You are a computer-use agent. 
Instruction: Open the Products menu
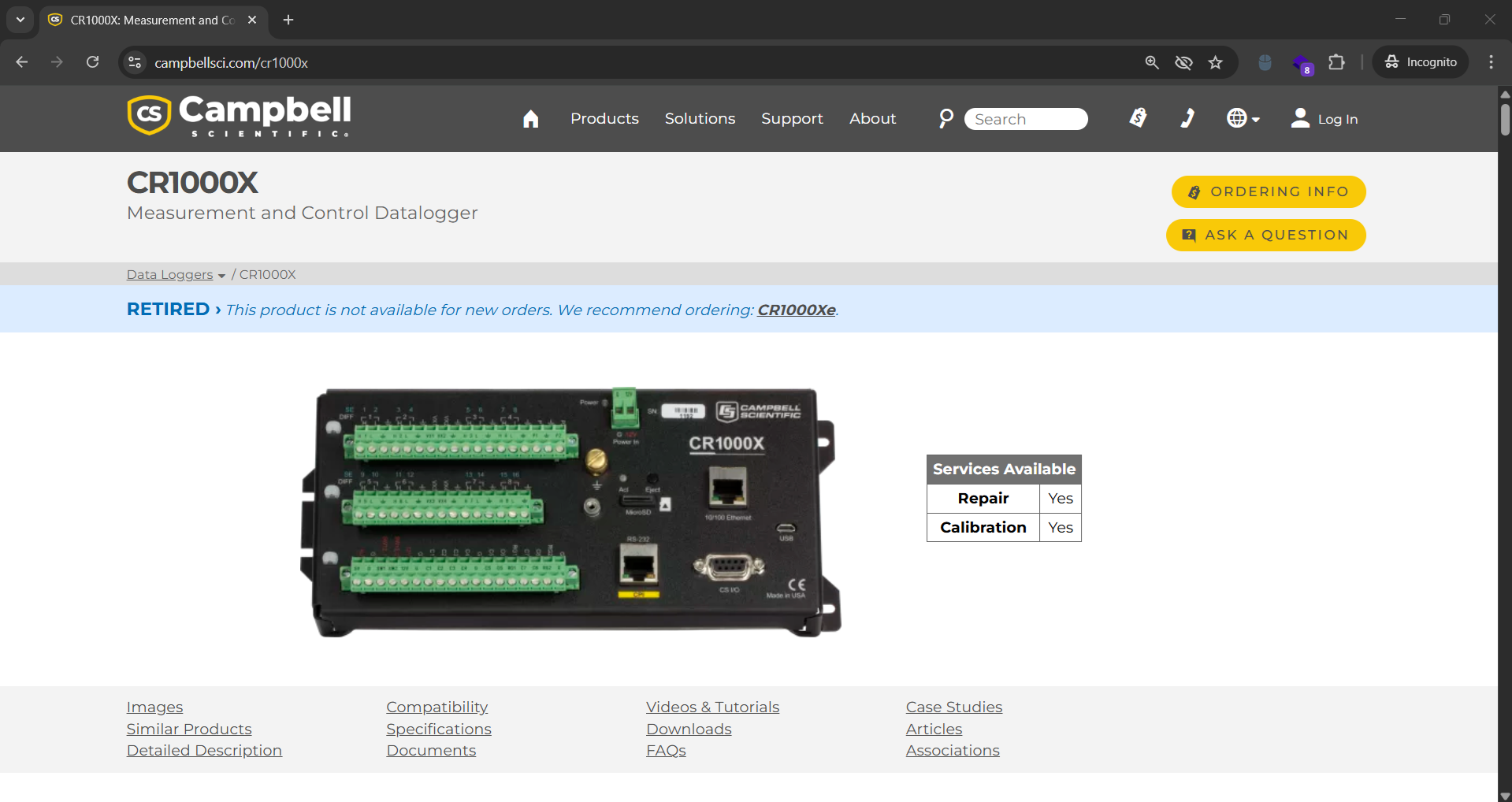604,118
